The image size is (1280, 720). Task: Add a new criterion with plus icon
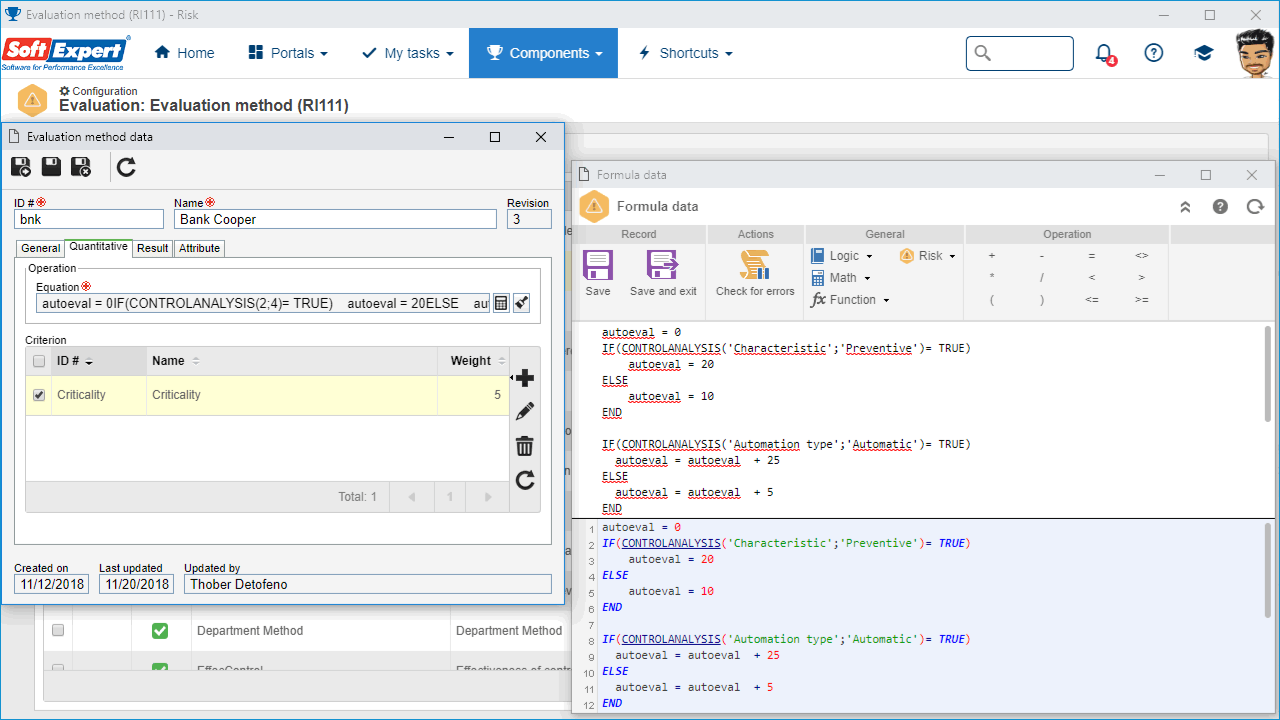click(x=524, y=378)
